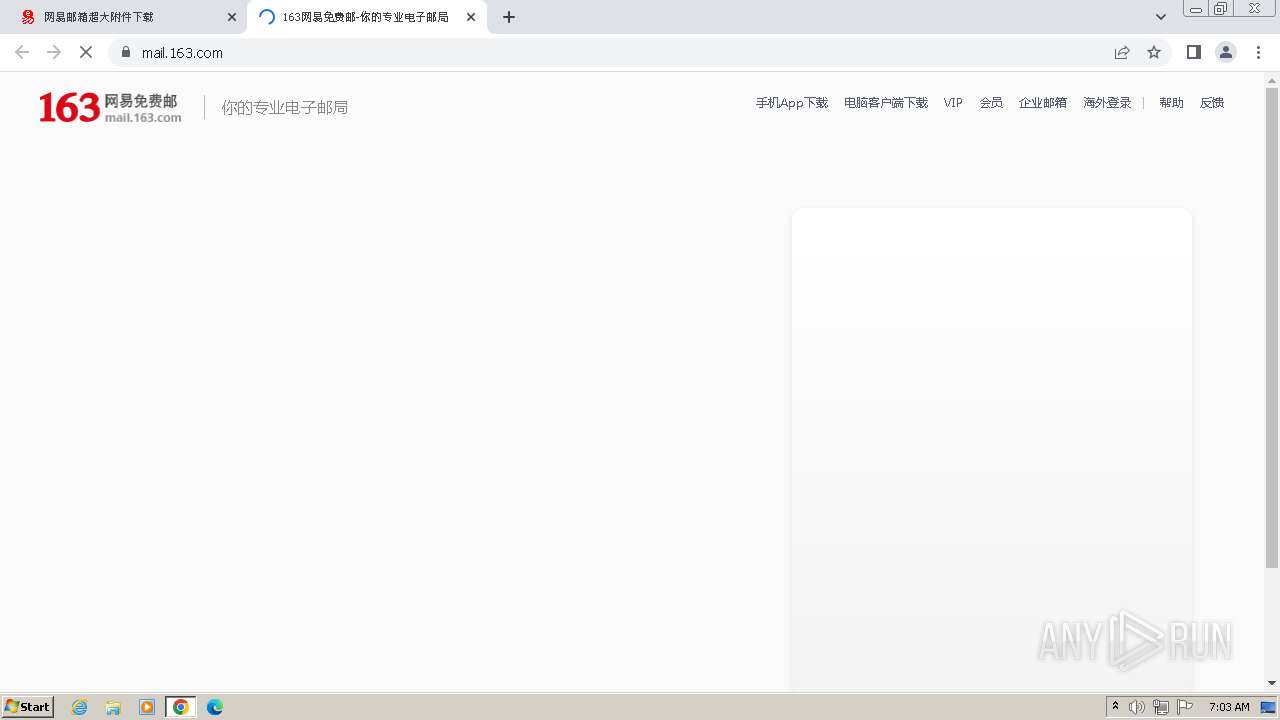Open the network status icon
The width and height of the screenshot is (1280, 720).
1161,707
